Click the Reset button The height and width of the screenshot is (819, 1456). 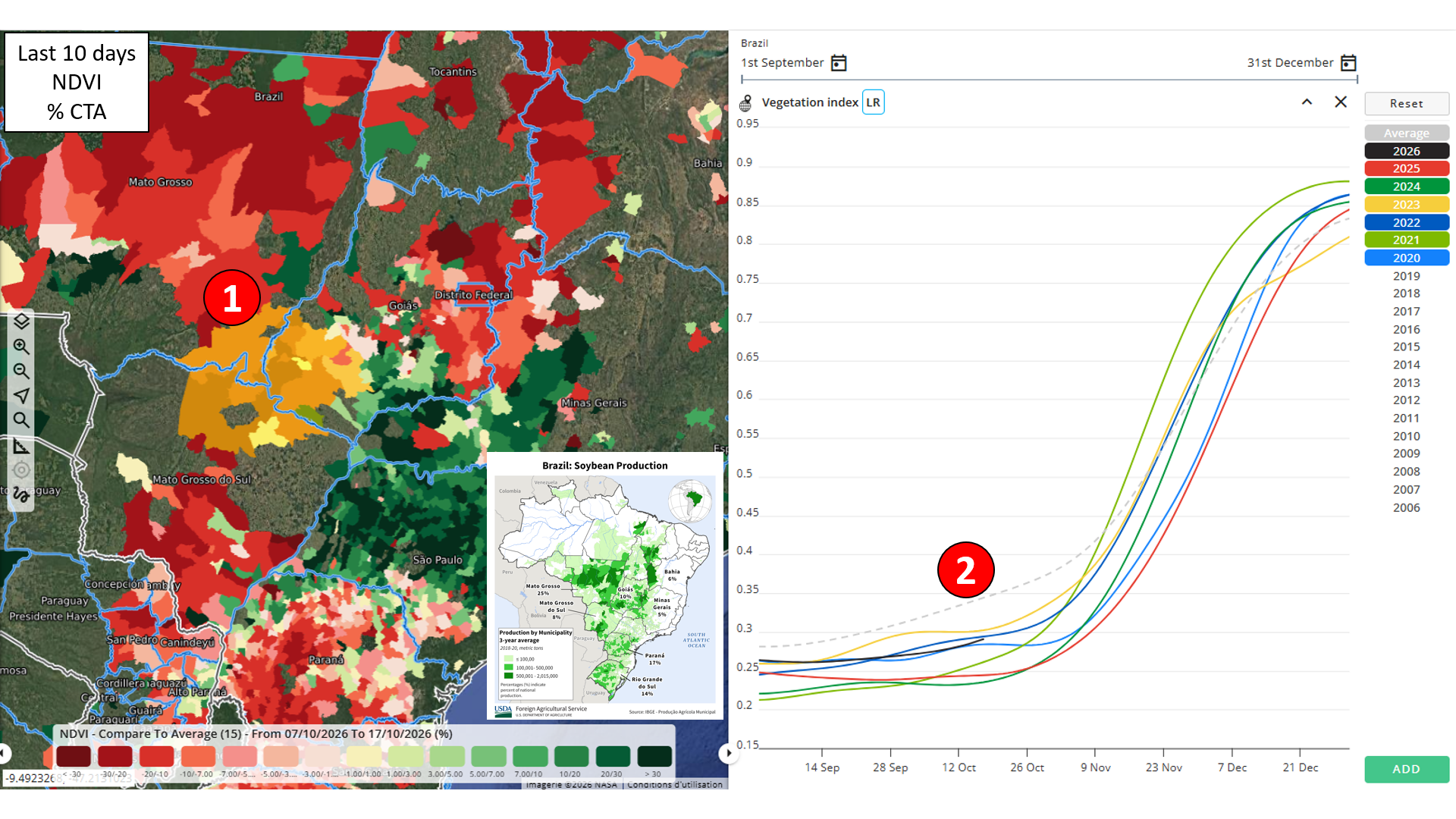(1407, 103)
